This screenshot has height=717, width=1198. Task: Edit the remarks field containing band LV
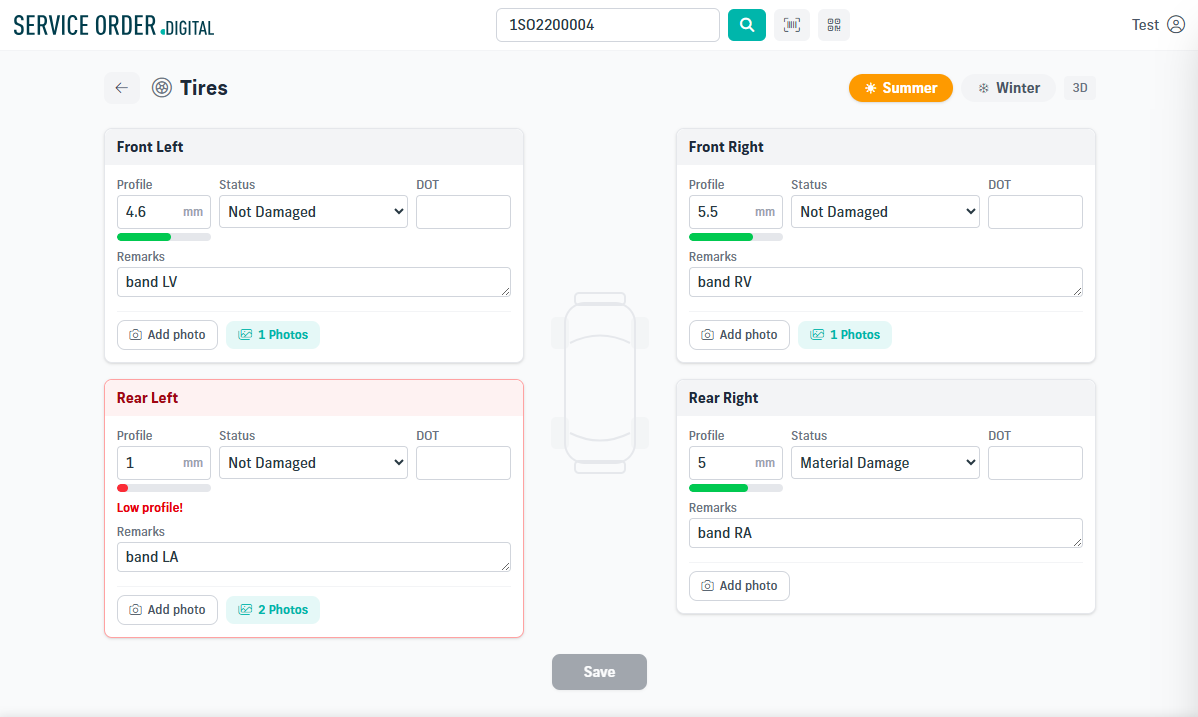pos(313,282)
